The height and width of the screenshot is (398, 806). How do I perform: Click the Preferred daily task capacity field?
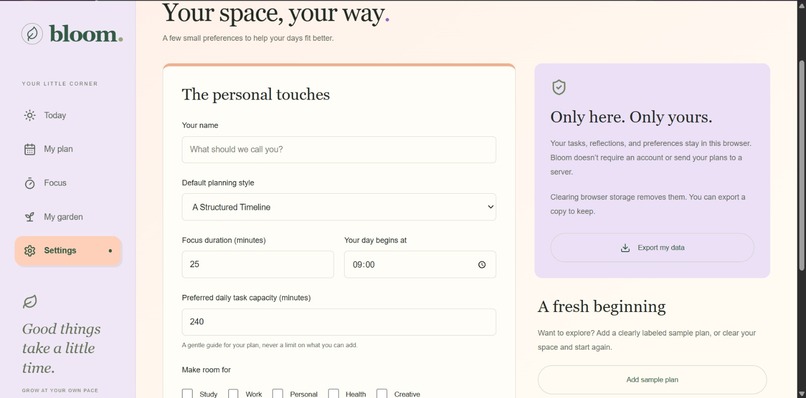point(339,322)
